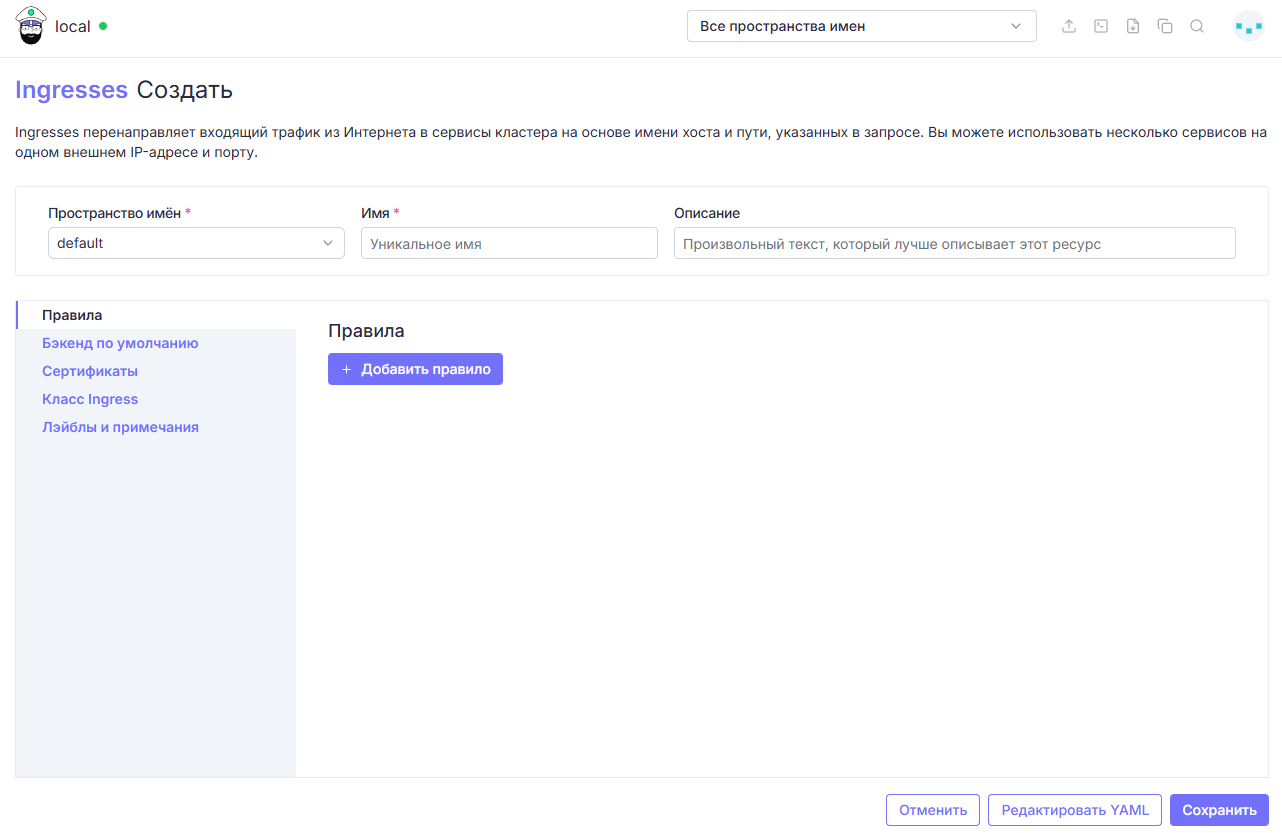Open the 'Все пространства имен' namespace filter
Screen dimensions: 1282x833
tap(862, 26)
